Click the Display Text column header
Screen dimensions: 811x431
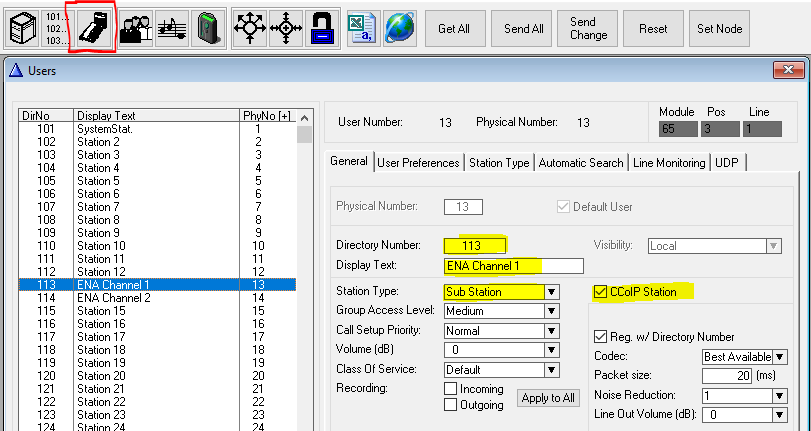point(157,115)
